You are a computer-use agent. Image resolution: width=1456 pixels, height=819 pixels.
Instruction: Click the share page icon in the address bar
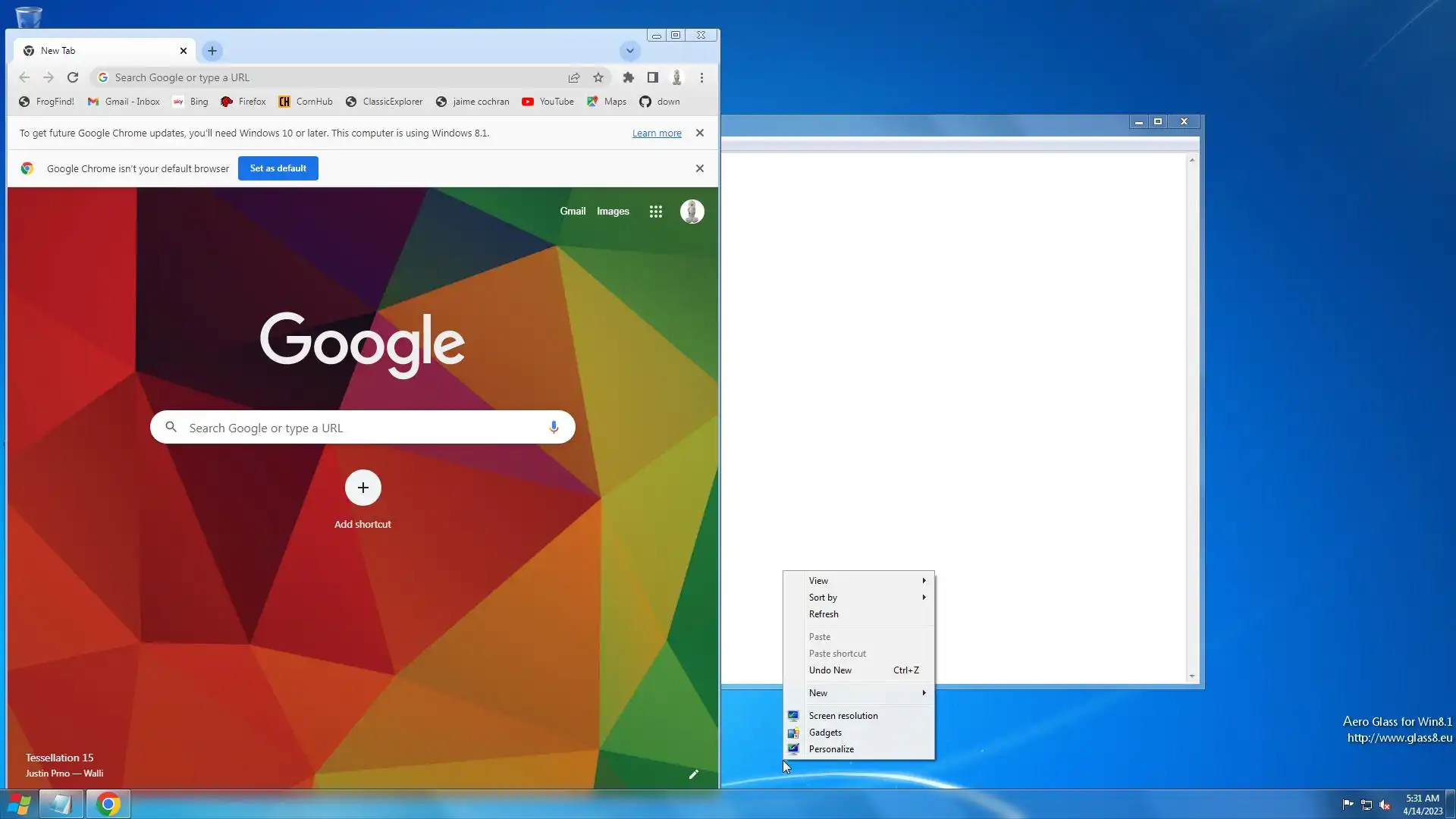coord(574,77)
